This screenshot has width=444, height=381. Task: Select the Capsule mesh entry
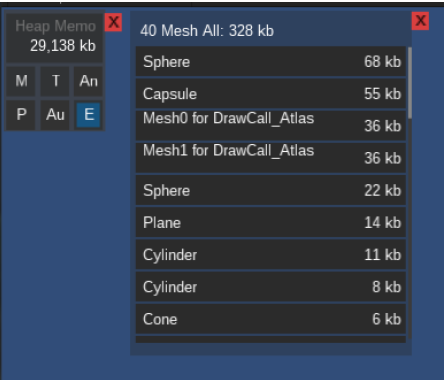point(271,94)
